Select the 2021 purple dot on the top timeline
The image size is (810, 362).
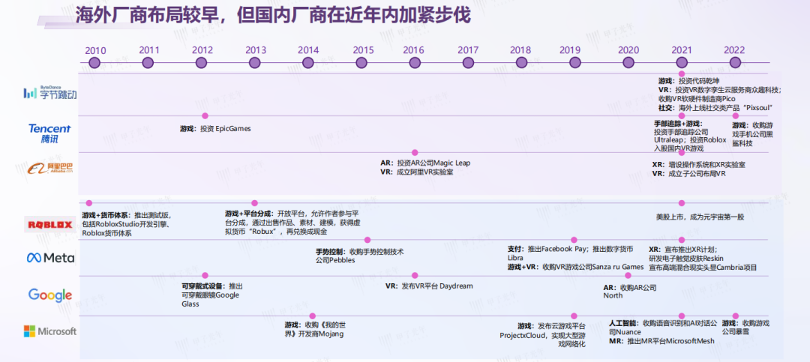pos(682,62)
